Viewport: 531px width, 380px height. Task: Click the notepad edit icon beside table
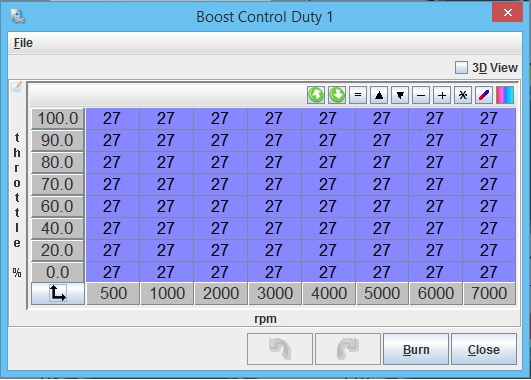16,87
